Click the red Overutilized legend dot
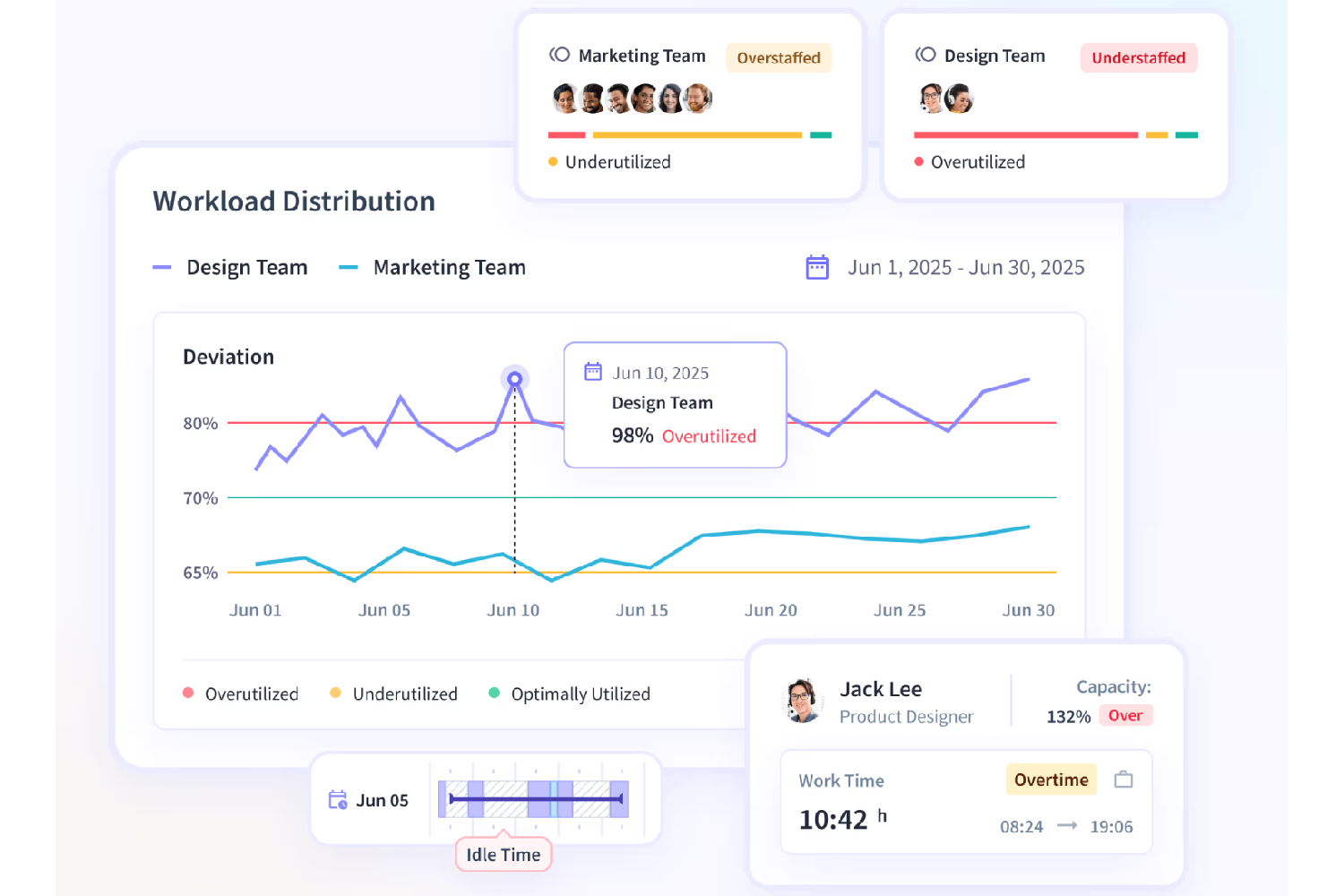 187,693
